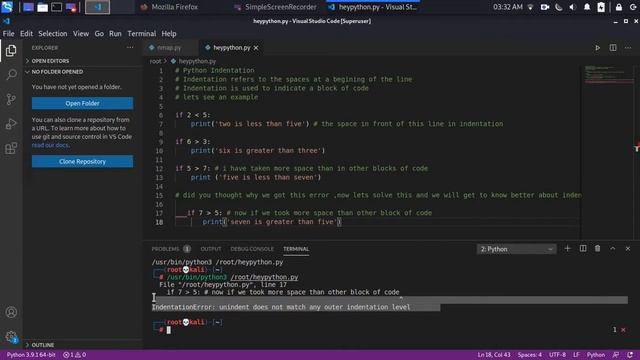
Task: Launch terminal emulator from taskbar
Action: 56,7
